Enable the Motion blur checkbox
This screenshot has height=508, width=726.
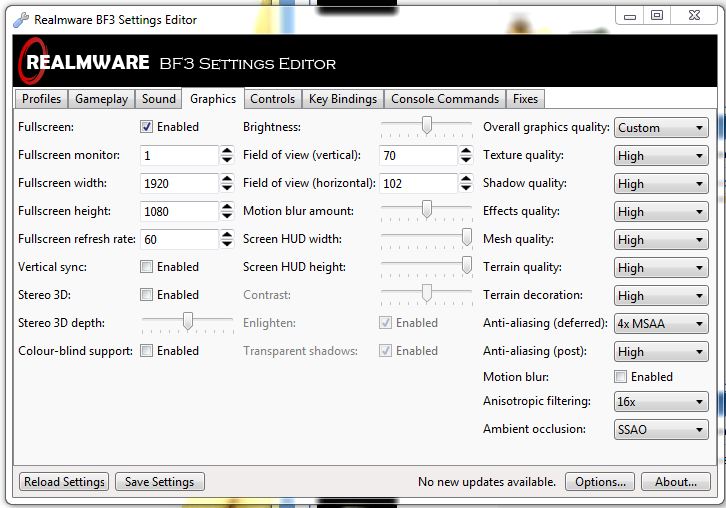coord(620,376)
